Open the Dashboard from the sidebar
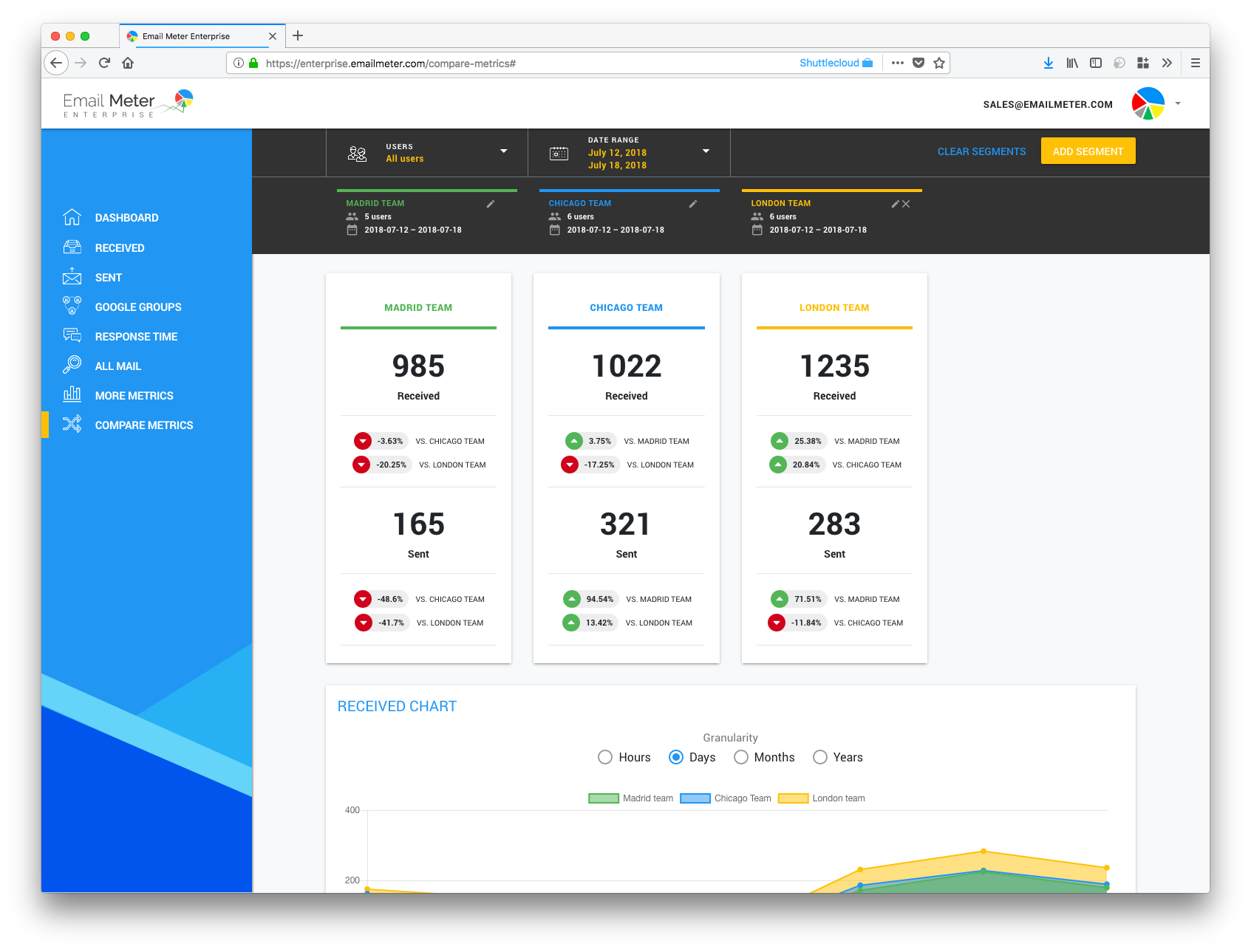Screen dimensions: 1251x952 (x=72, y=217)
